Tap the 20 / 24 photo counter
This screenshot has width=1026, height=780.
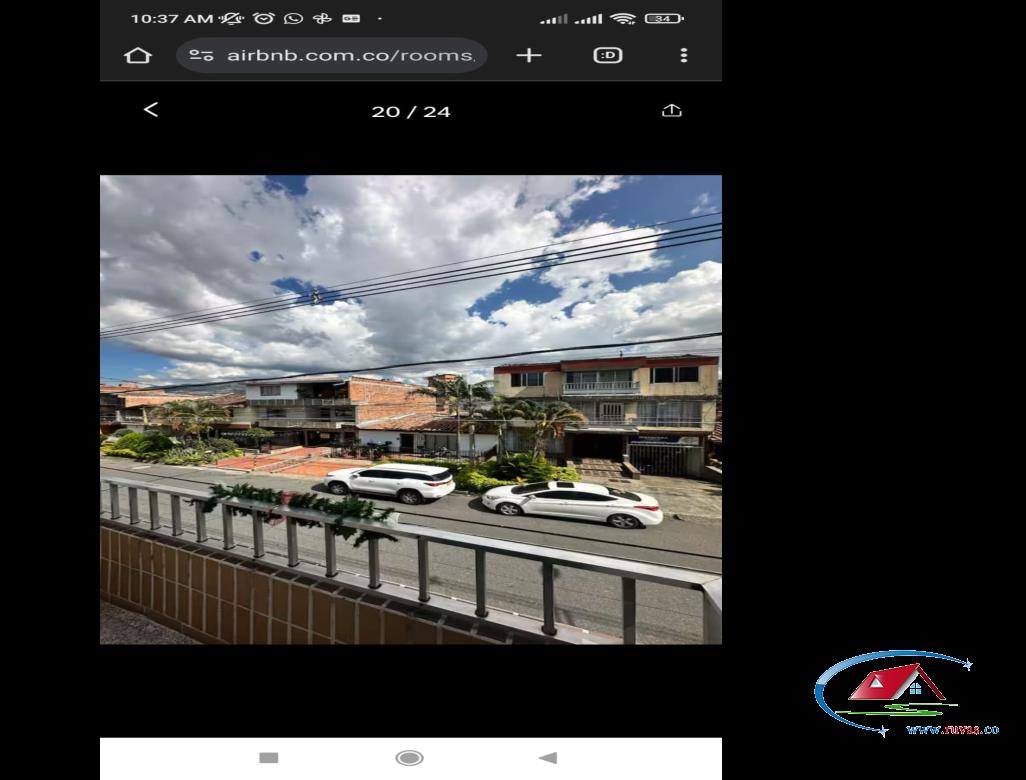click(411, 112)
